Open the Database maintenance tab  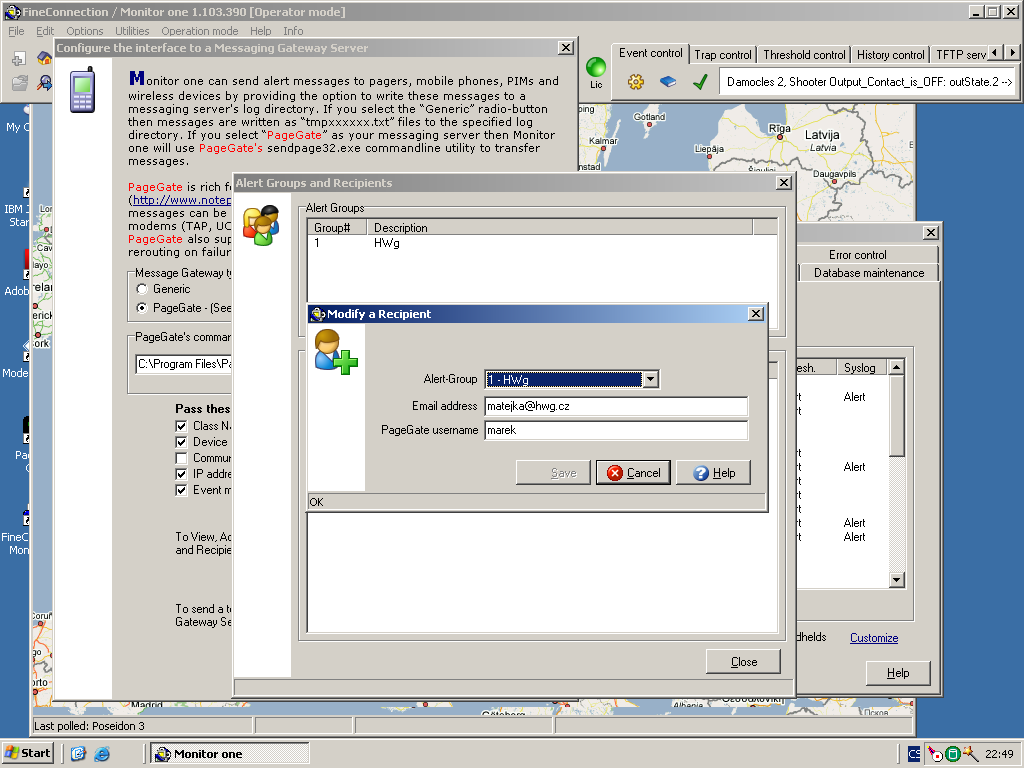pyautogui.click(x=869, y=273)
